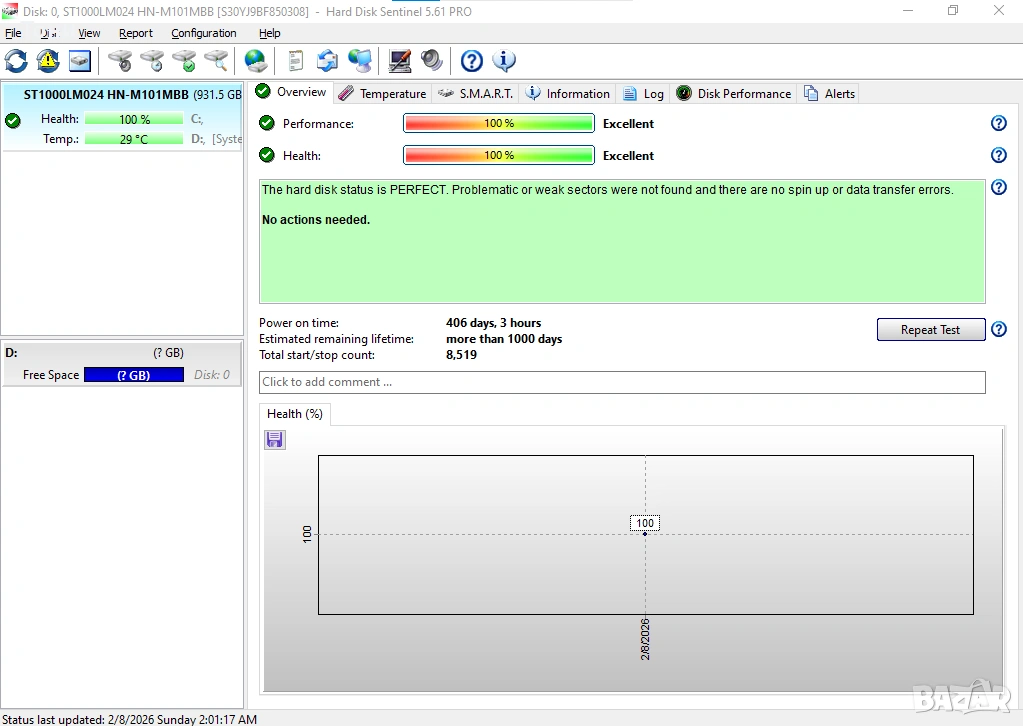Click the send report by email icon
Screen dimensions: 1023x726
tap(327, 61)
